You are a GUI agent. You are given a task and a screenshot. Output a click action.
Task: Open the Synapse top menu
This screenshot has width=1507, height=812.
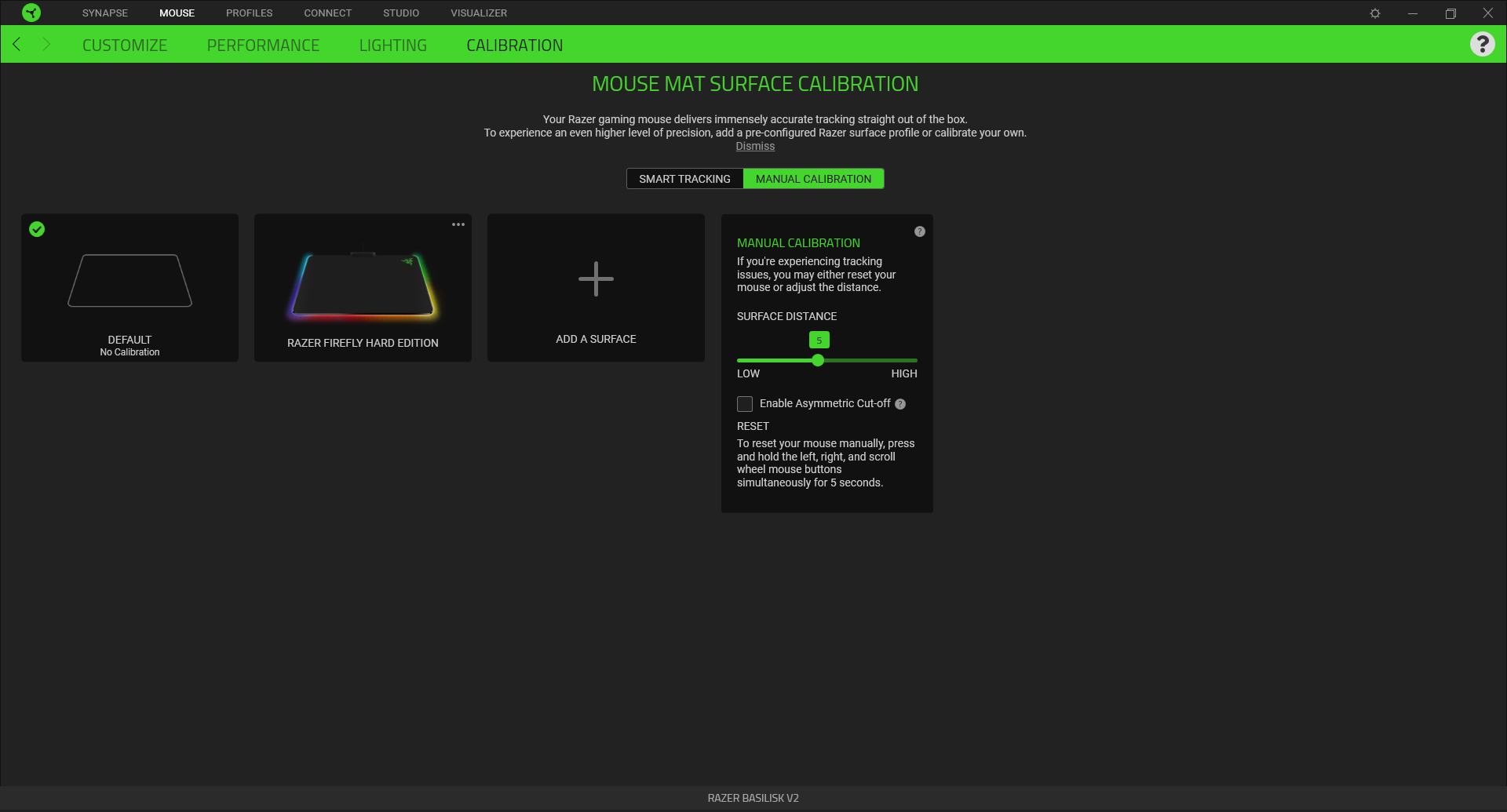click(x=105, y=13)
